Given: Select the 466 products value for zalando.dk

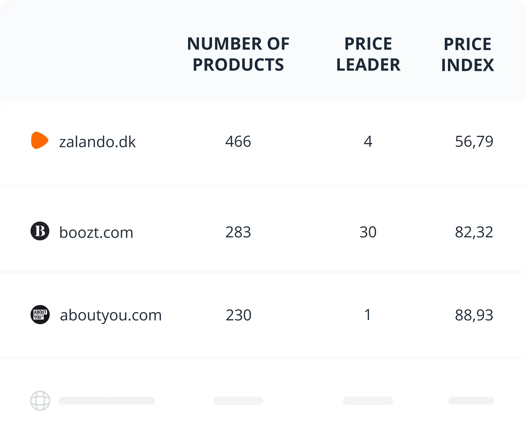Looking at the screenshot, I should pos(238,141).
